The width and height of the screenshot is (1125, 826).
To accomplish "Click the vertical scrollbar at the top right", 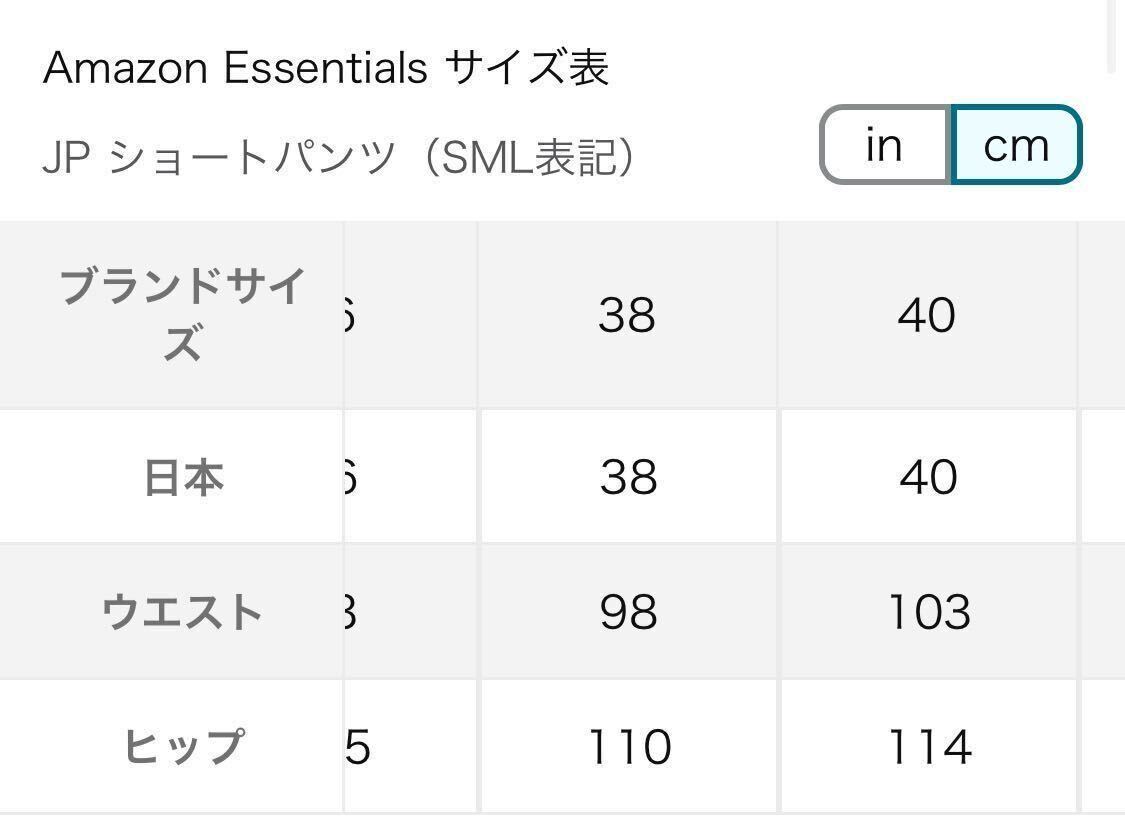I will [x=1111, y=35].
